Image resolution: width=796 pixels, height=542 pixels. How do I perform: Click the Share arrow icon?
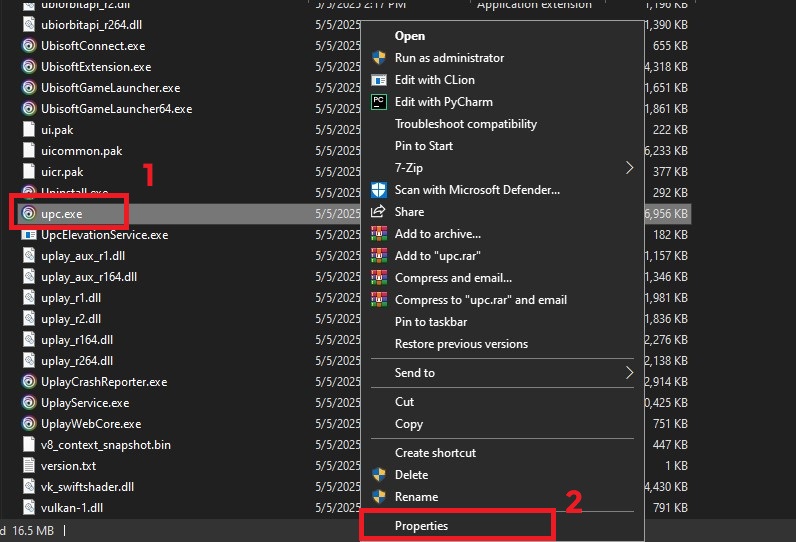pyautogui.click(x=379, y=212)
